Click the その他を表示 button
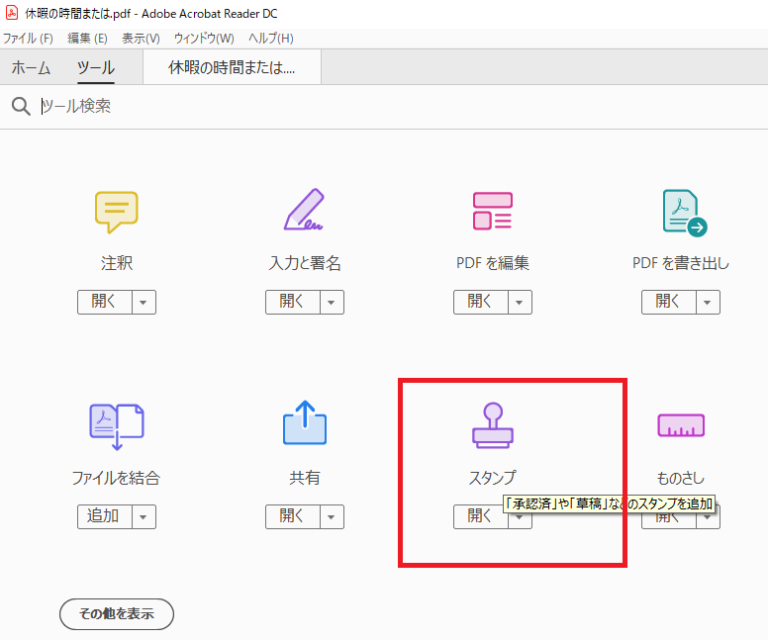Viewport: 768px width, 640px height. [x=117, y=614]
